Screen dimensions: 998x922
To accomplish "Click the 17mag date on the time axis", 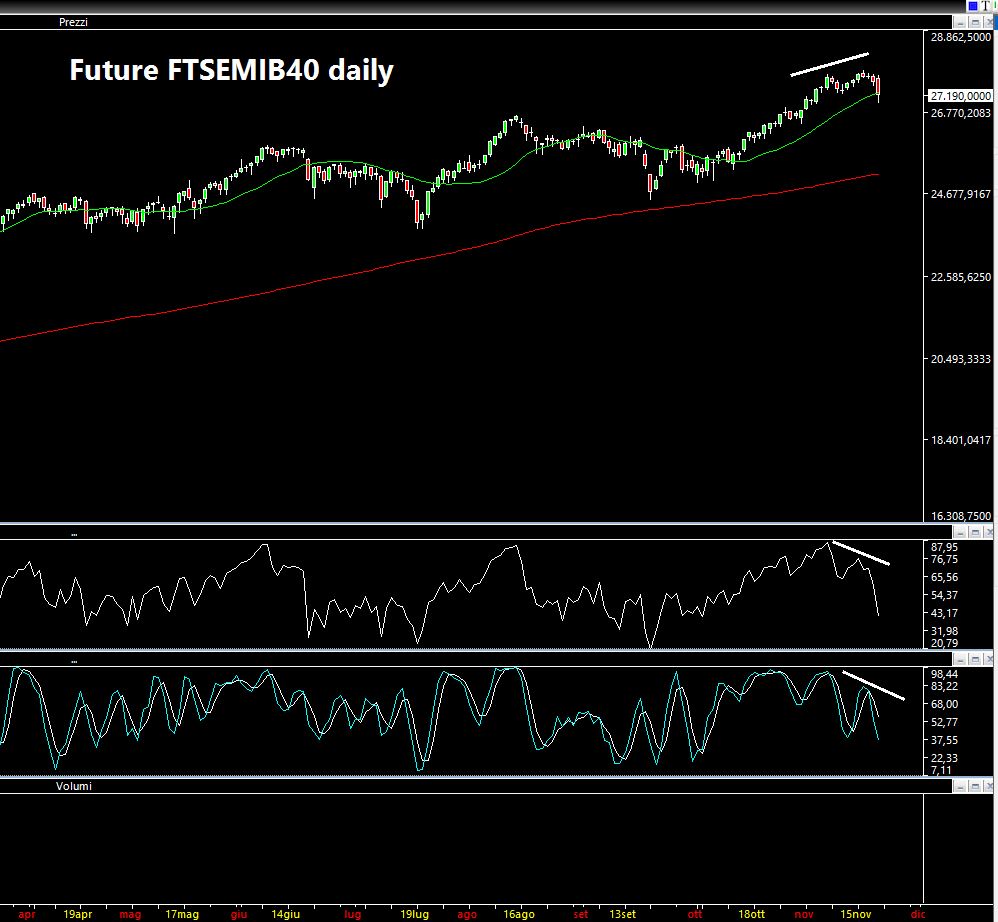I will (182, 914).
